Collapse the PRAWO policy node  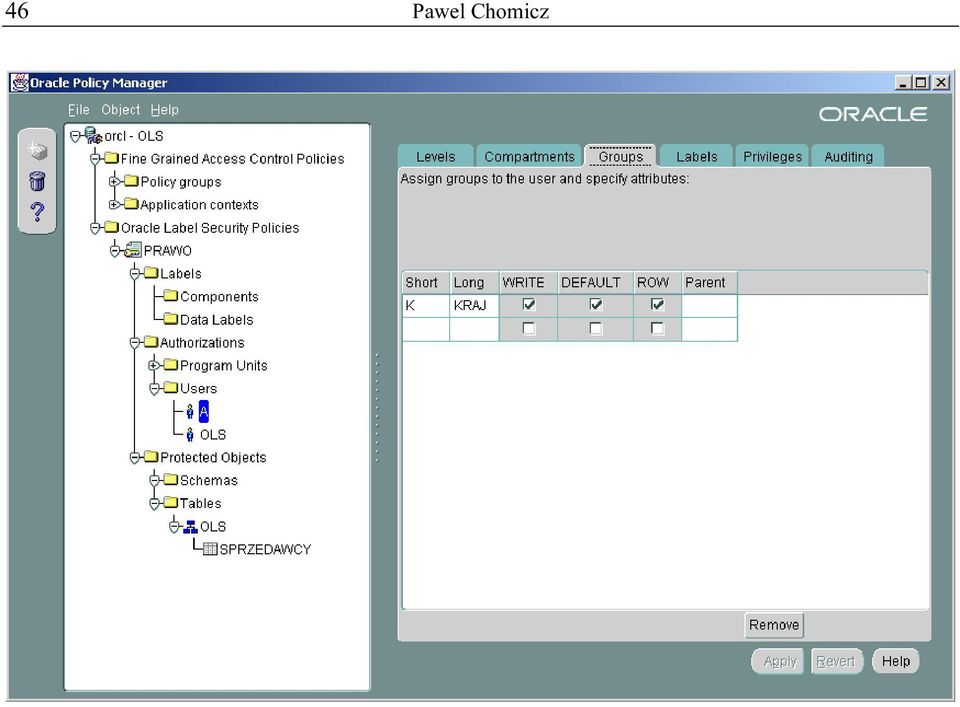coord(115,250)
